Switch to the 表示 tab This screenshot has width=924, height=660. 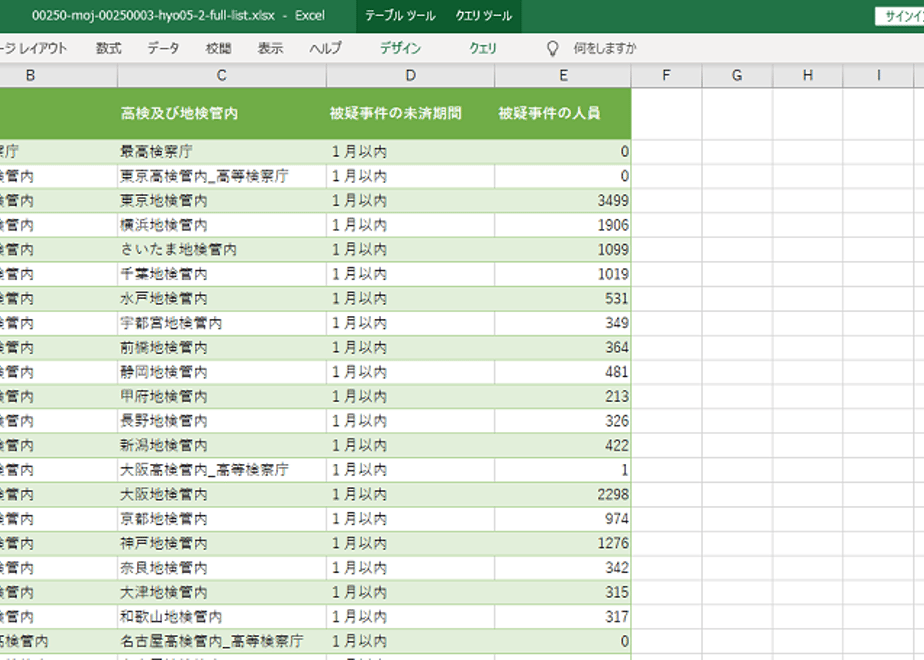click(270, 48)
